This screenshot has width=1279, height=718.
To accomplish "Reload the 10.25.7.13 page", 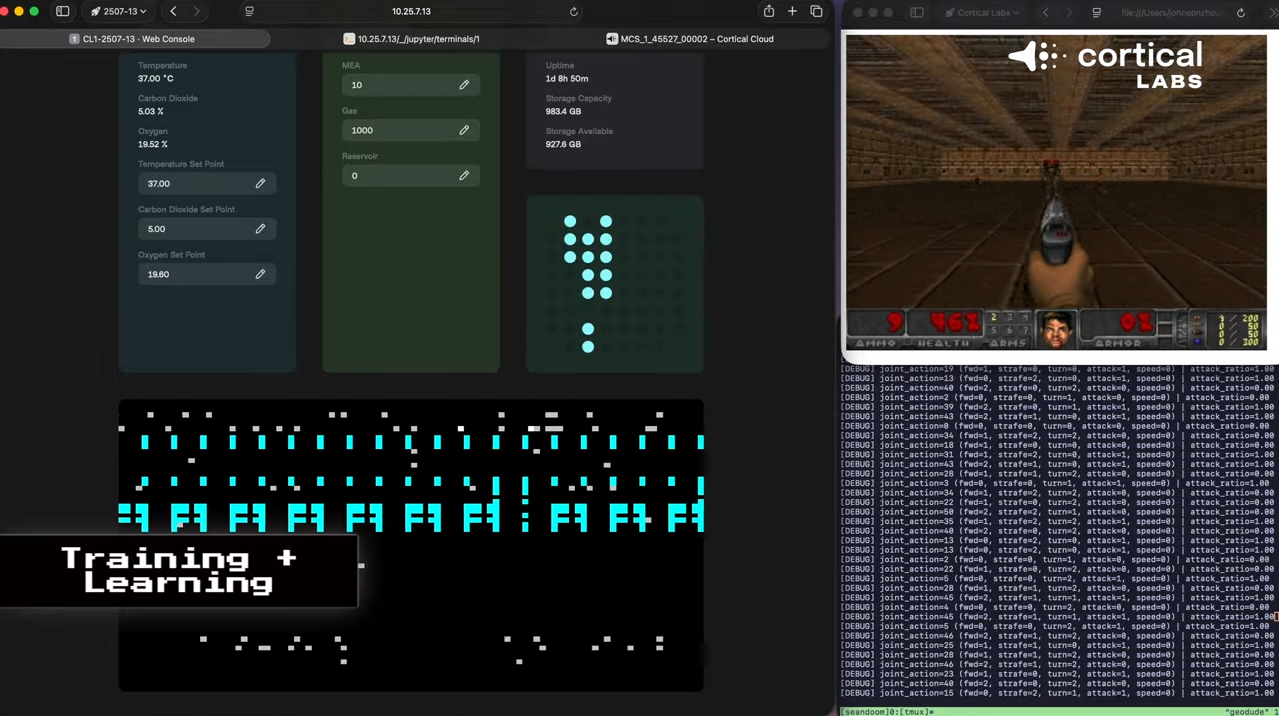I will (573, 12).
